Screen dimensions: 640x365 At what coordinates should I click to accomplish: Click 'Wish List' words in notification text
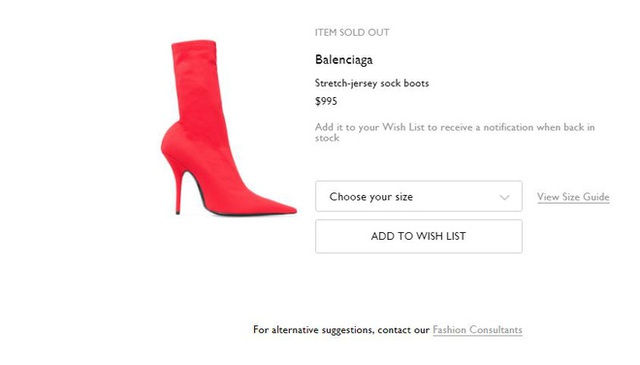pyautogui.click(x=403, y=127)
